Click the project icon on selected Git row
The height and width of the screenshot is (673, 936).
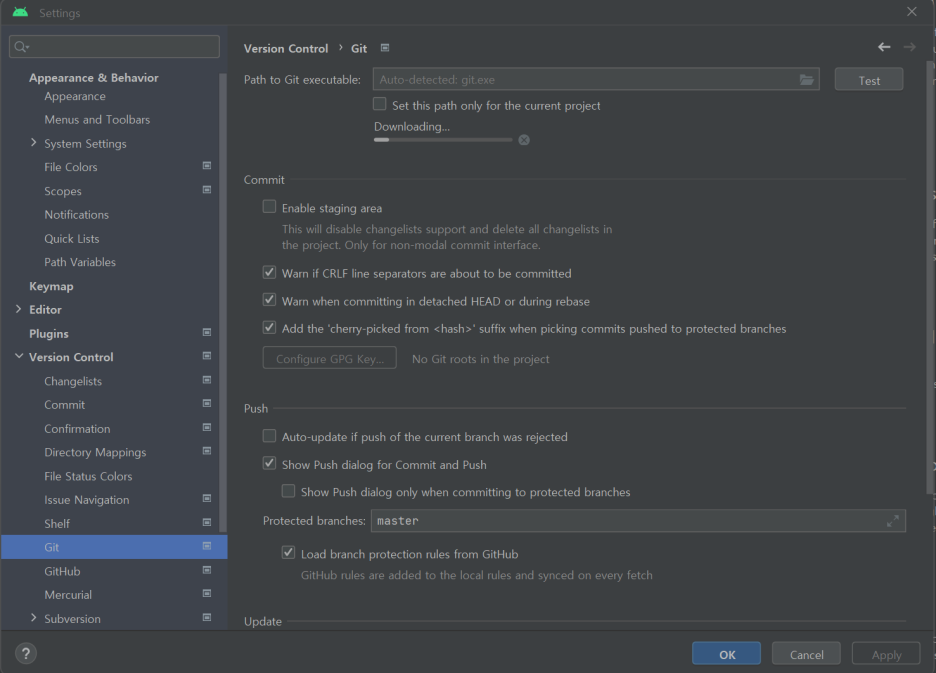click(x=207, y=546)
